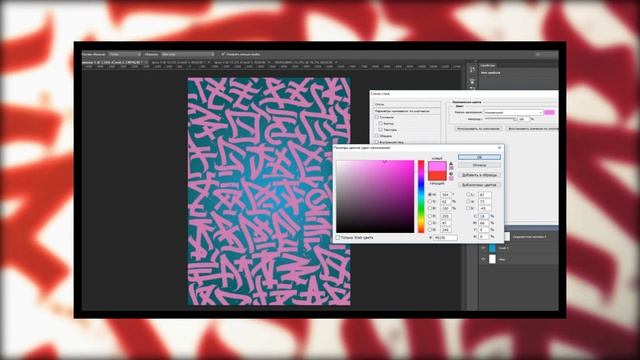Enable the Тиснение bevel checkbox
The image size is (640, 360).
(376, 117)
